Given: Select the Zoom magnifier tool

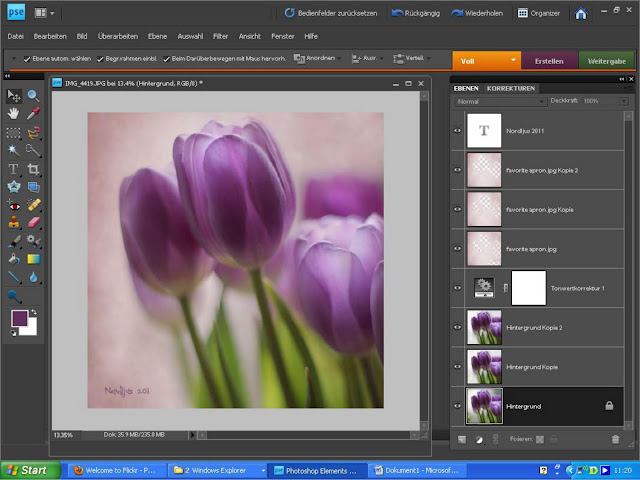Looking at the screenshot, I should [33, 96].
